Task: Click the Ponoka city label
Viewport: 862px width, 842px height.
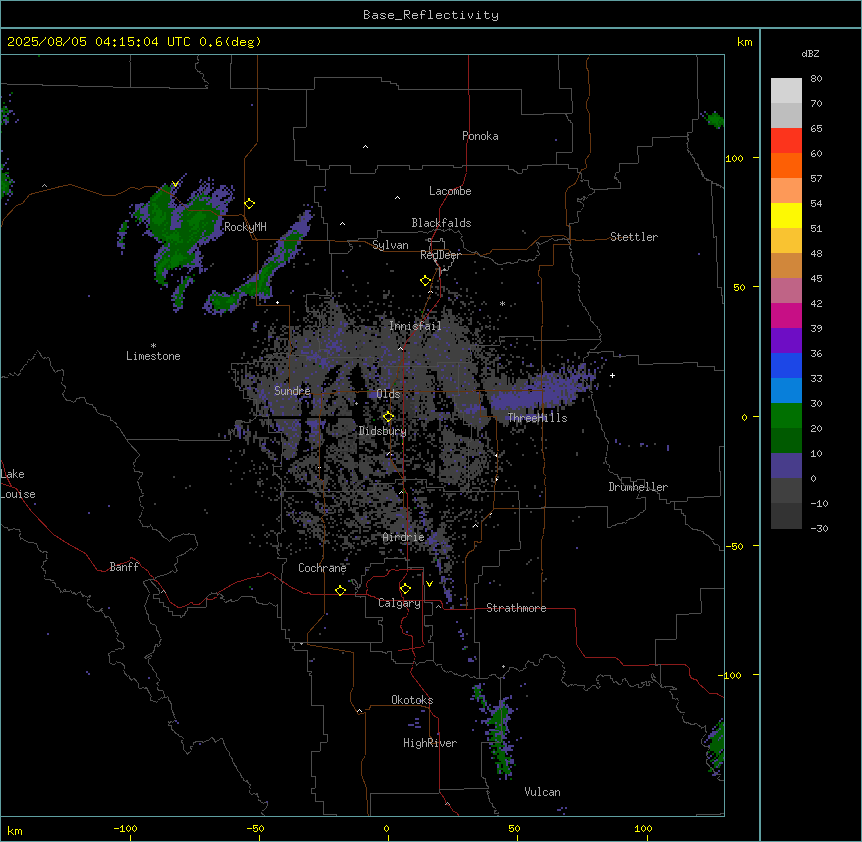Action: coord(480,136)
